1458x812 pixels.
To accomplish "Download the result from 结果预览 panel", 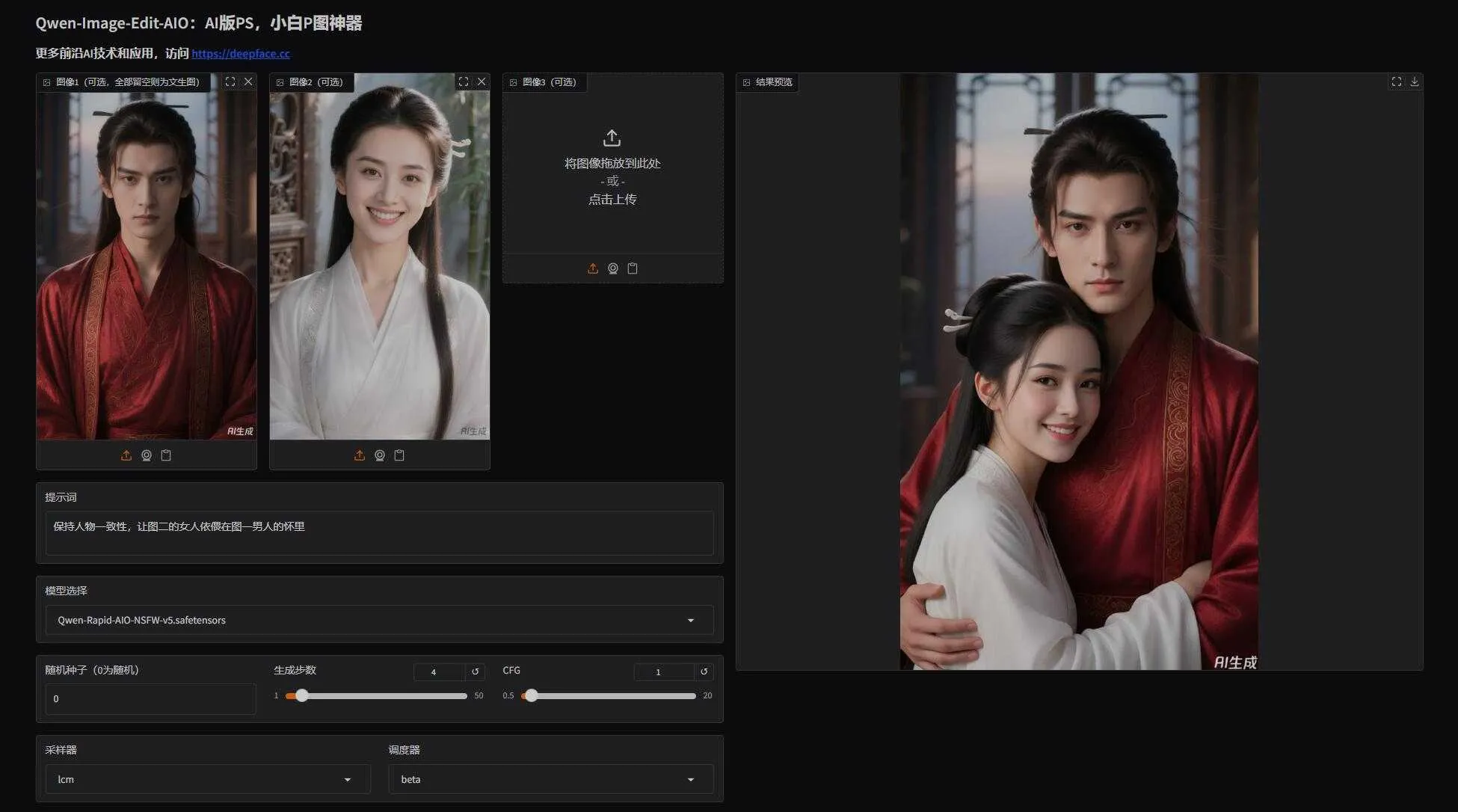I will tap(1414, 82).
